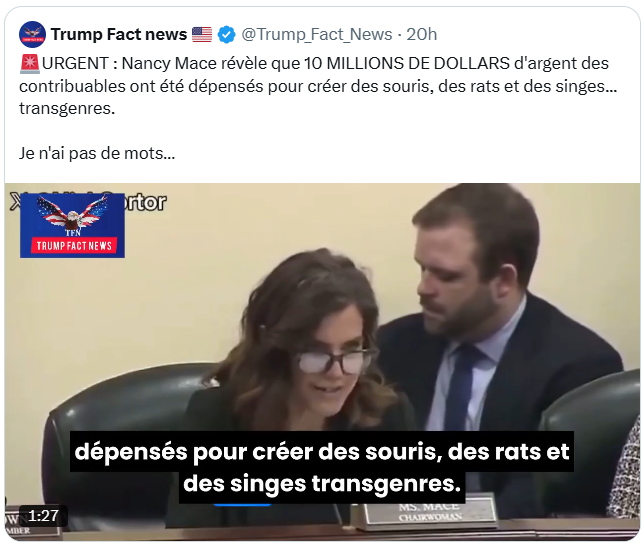Open the 20h timestamp link
Image resolution: width=644 pixels, height=546 pixels.
click(x=422, y=35)
